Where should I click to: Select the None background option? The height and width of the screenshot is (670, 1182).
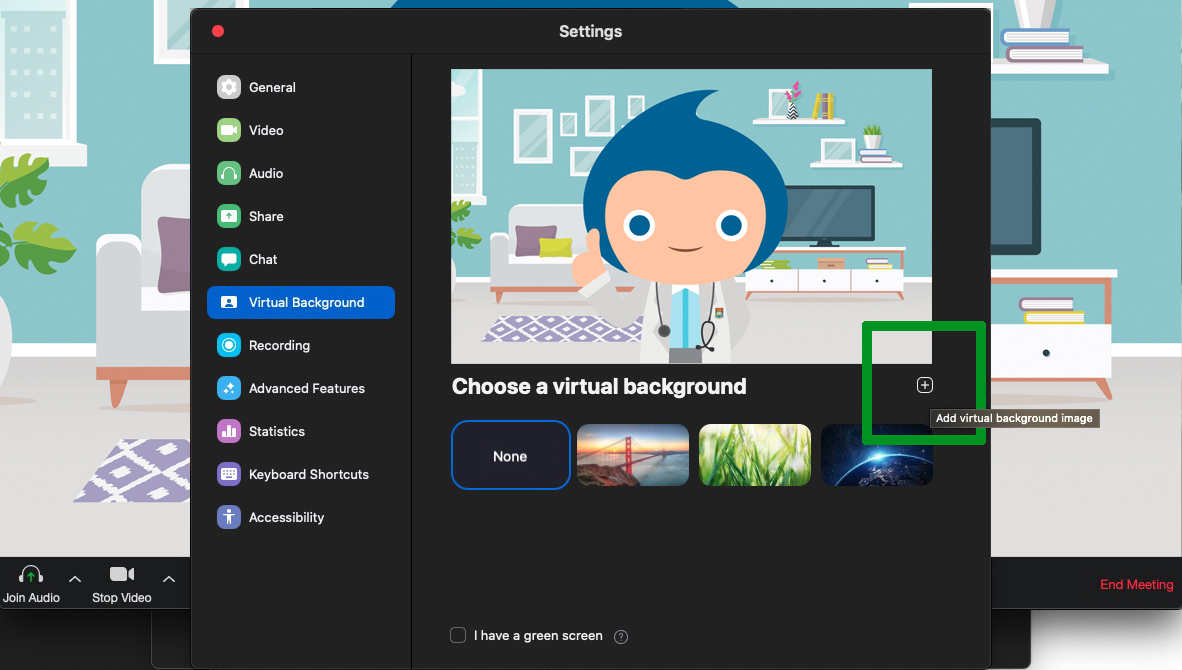[x=510, y=455]
